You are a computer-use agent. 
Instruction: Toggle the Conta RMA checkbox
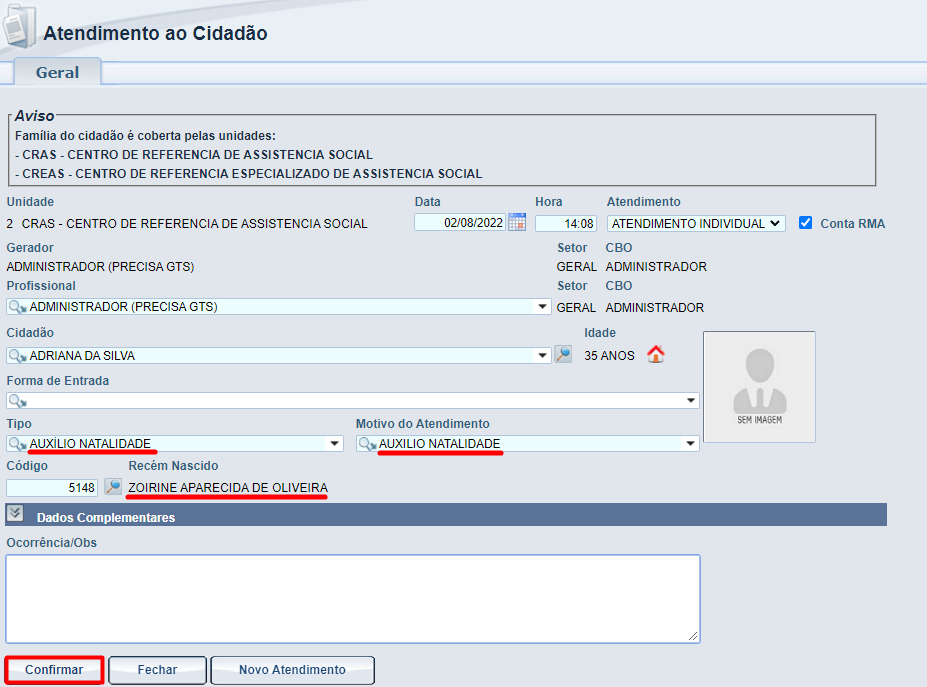coord(806,223)
